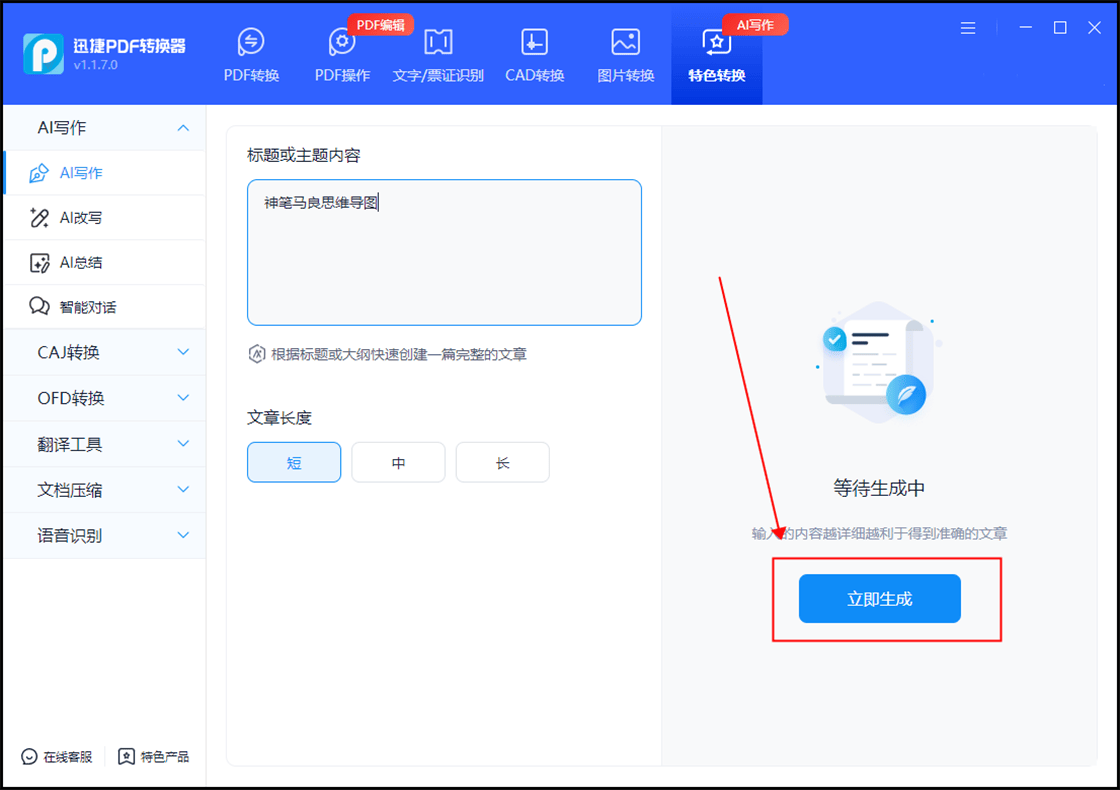The height and width of the screenshot is (790, 1120).
Task: Click the AI总结 sparkle icon
Action: (x=39, y=263)
